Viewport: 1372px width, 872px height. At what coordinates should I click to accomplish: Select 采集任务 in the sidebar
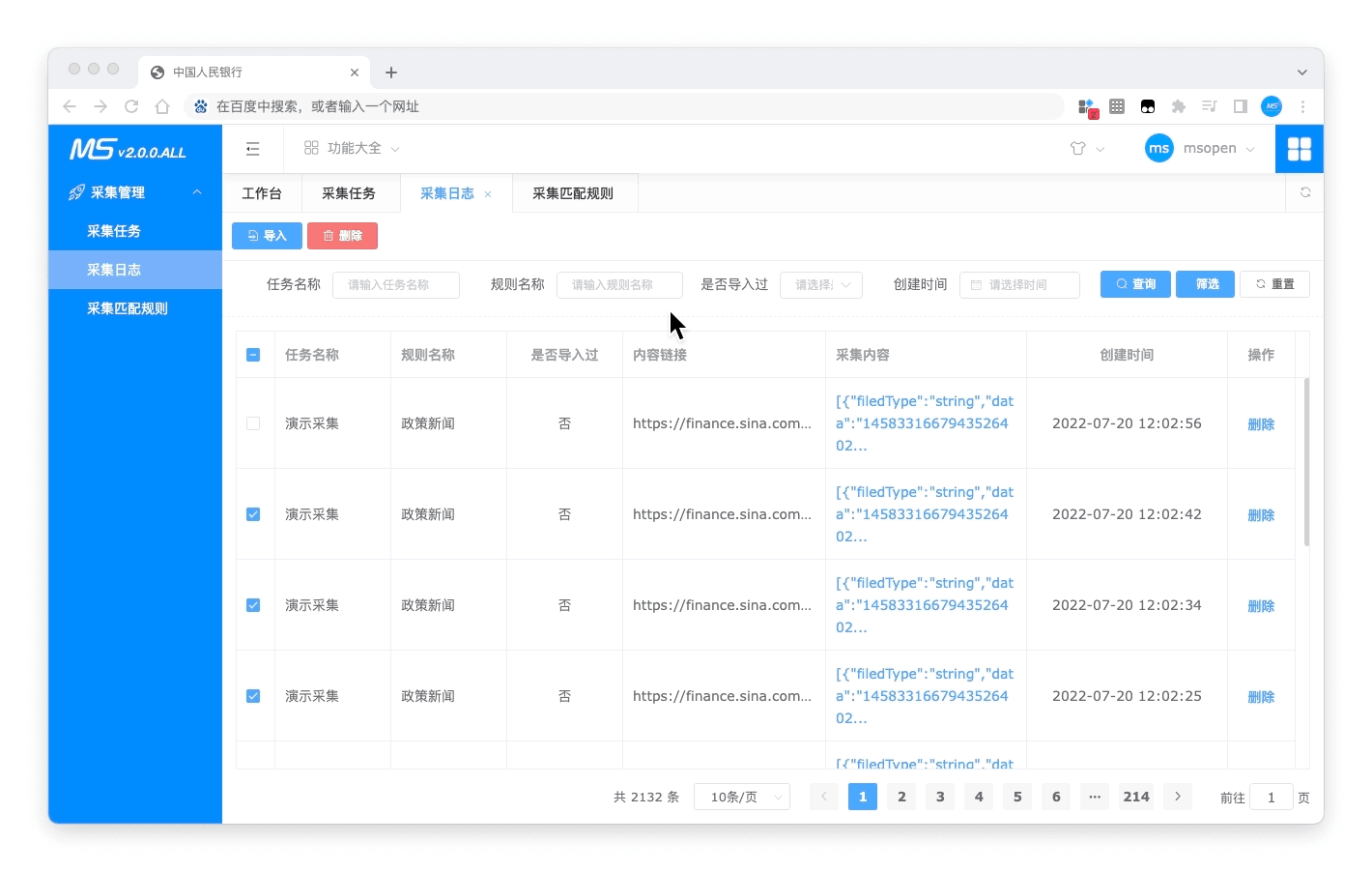[114, 231]
